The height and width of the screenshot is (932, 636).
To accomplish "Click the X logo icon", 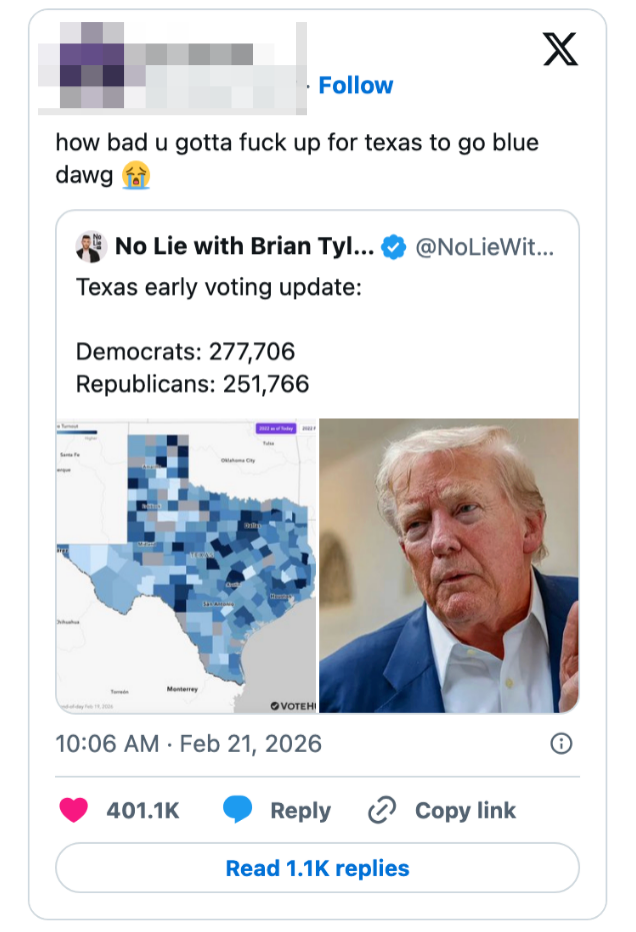I will tap(560, 48).
